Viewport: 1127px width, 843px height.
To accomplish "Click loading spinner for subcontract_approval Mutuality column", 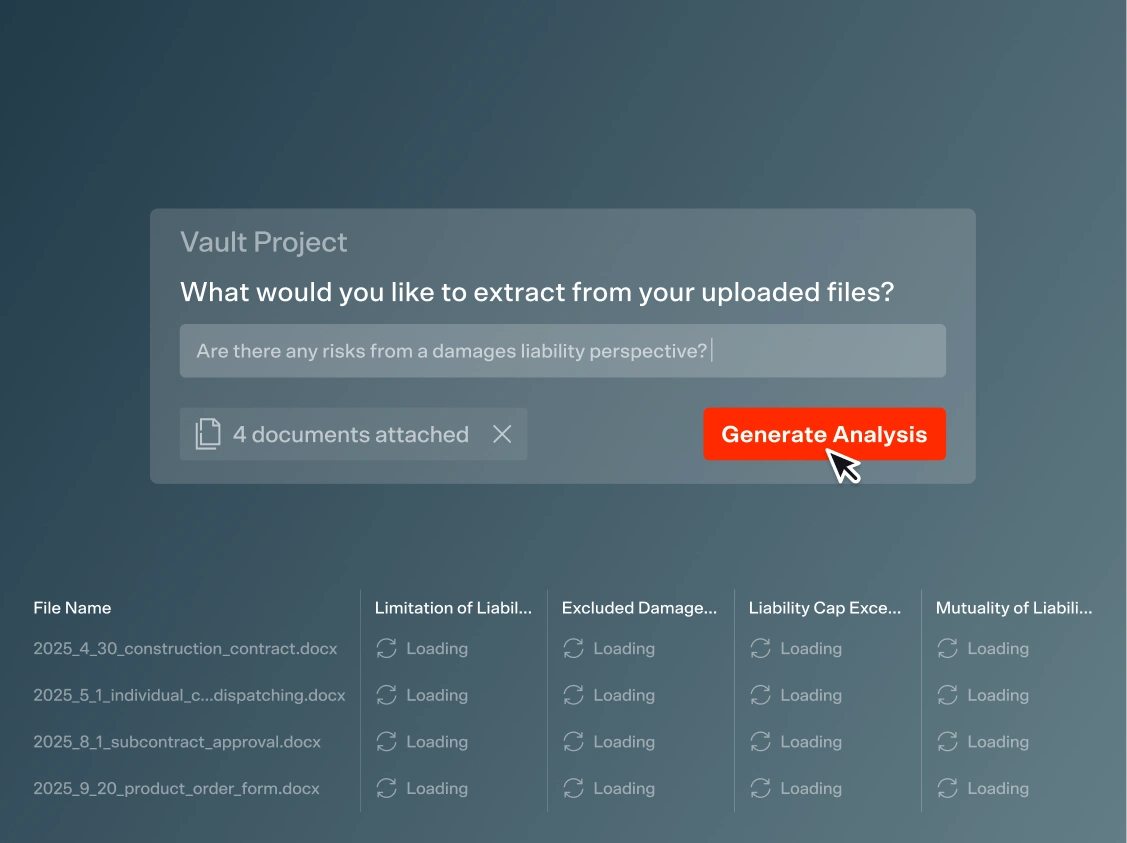I will pyautogui.click(x=947, y=742).
